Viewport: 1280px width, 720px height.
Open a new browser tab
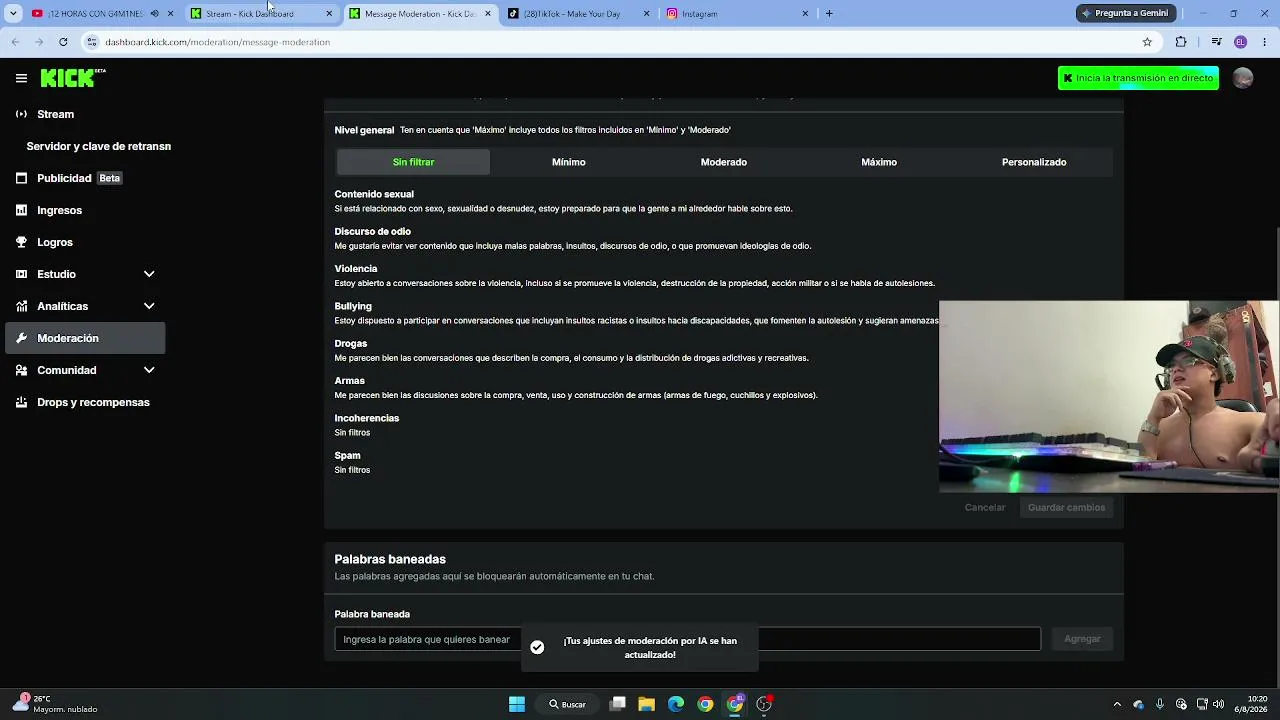(829, 14)
